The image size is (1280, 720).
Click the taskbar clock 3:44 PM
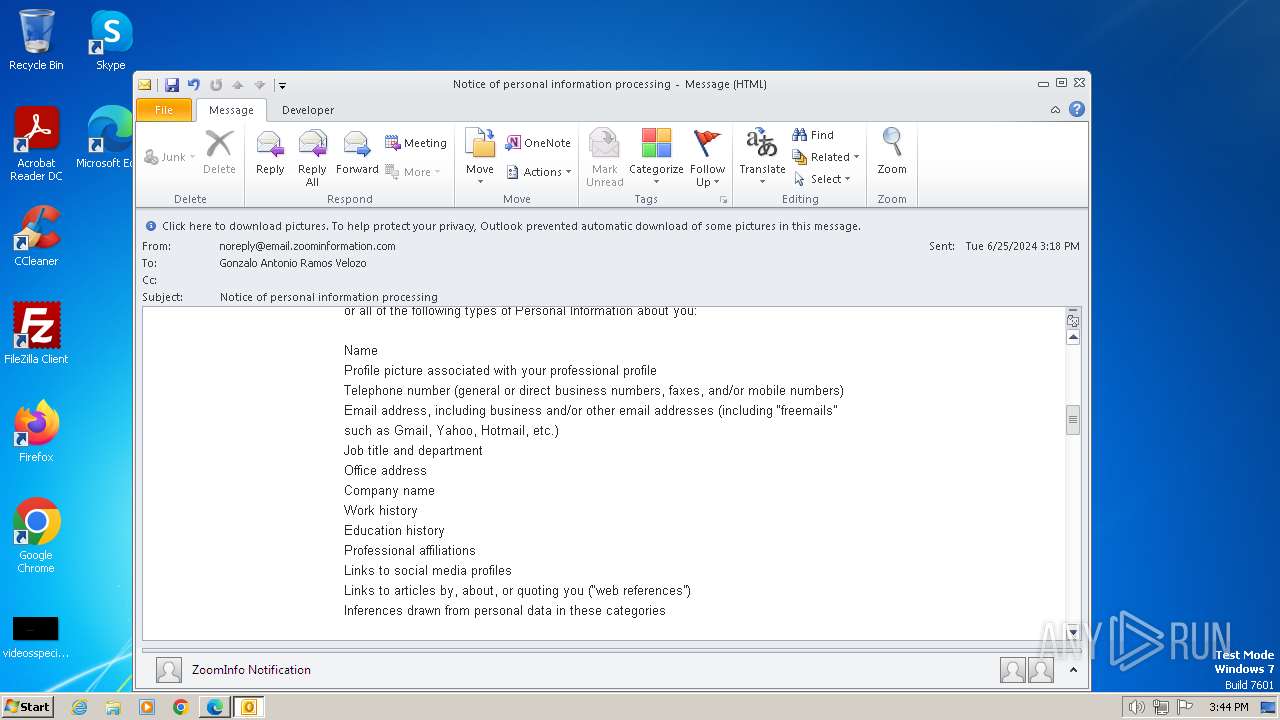pyautogui.click(x=1228, y=707)
